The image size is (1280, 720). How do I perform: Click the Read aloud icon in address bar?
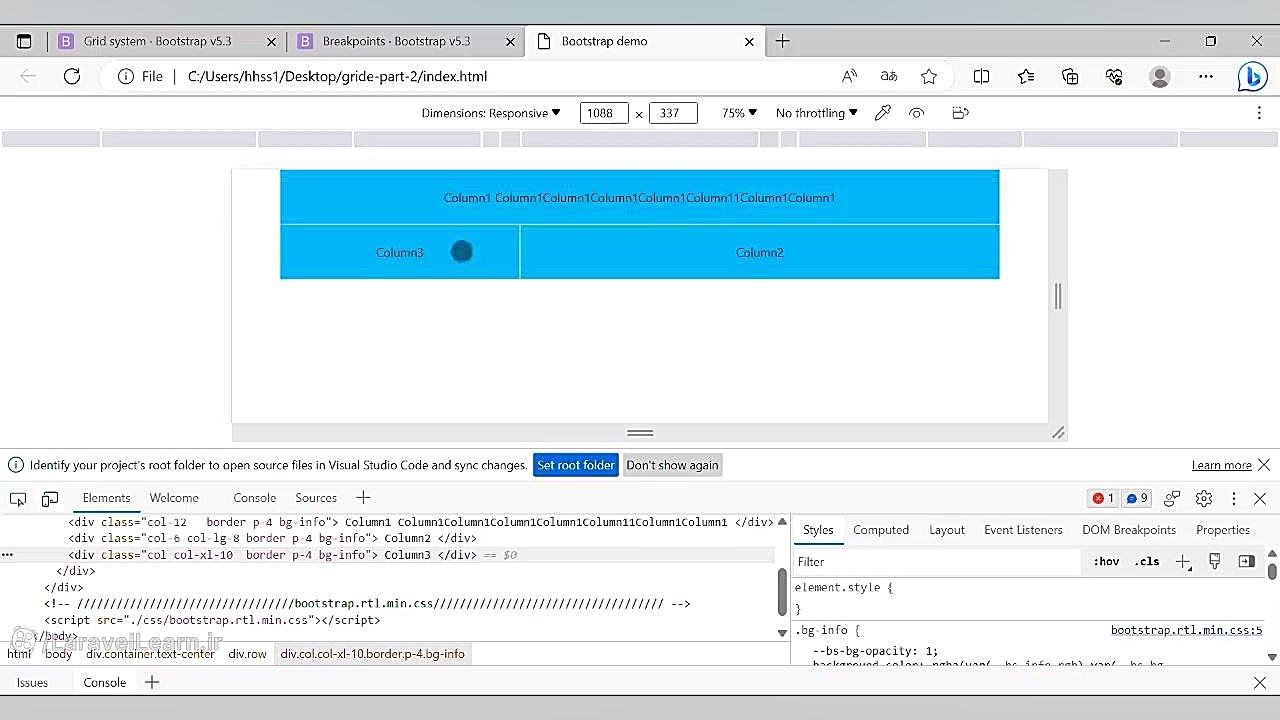tap(849, 76)
